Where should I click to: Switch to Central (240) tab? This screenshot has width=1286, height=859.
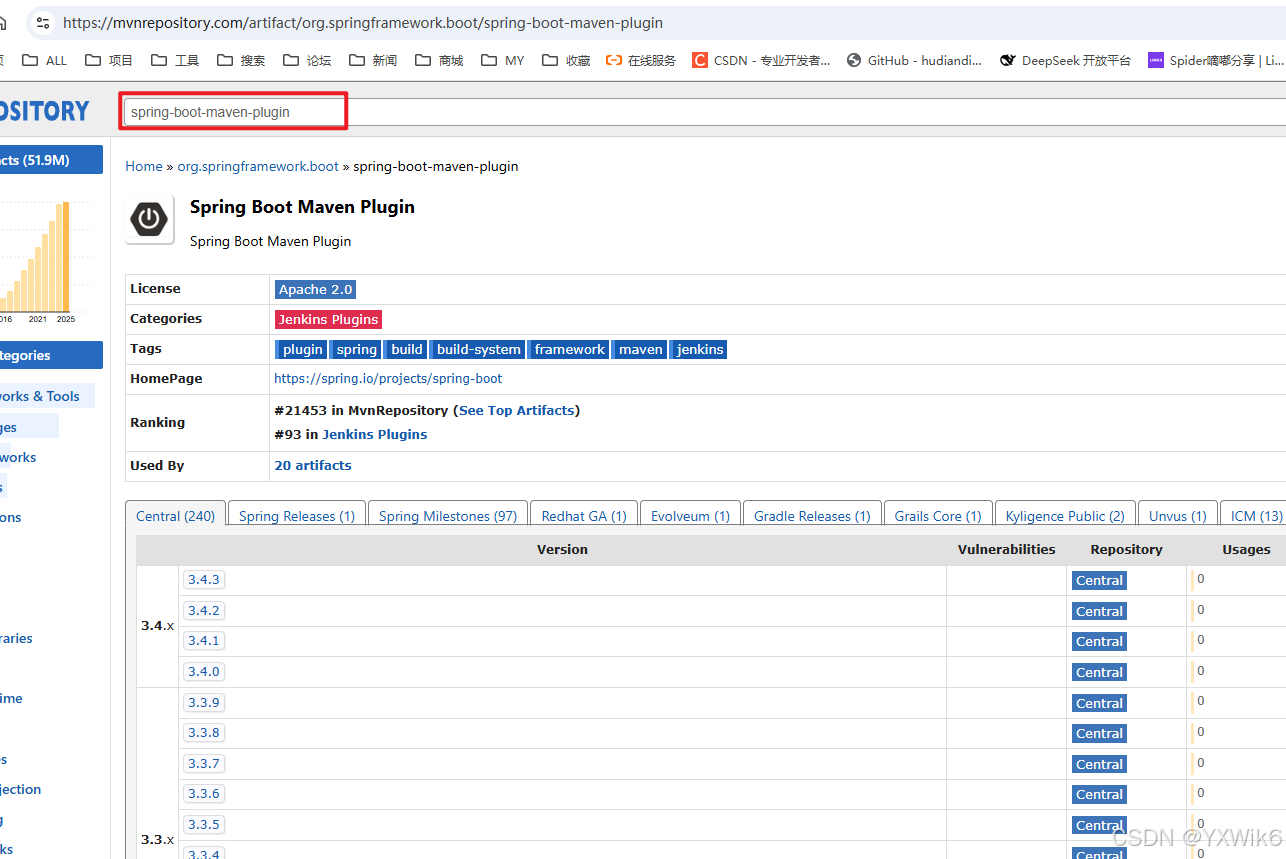(175, 516)
